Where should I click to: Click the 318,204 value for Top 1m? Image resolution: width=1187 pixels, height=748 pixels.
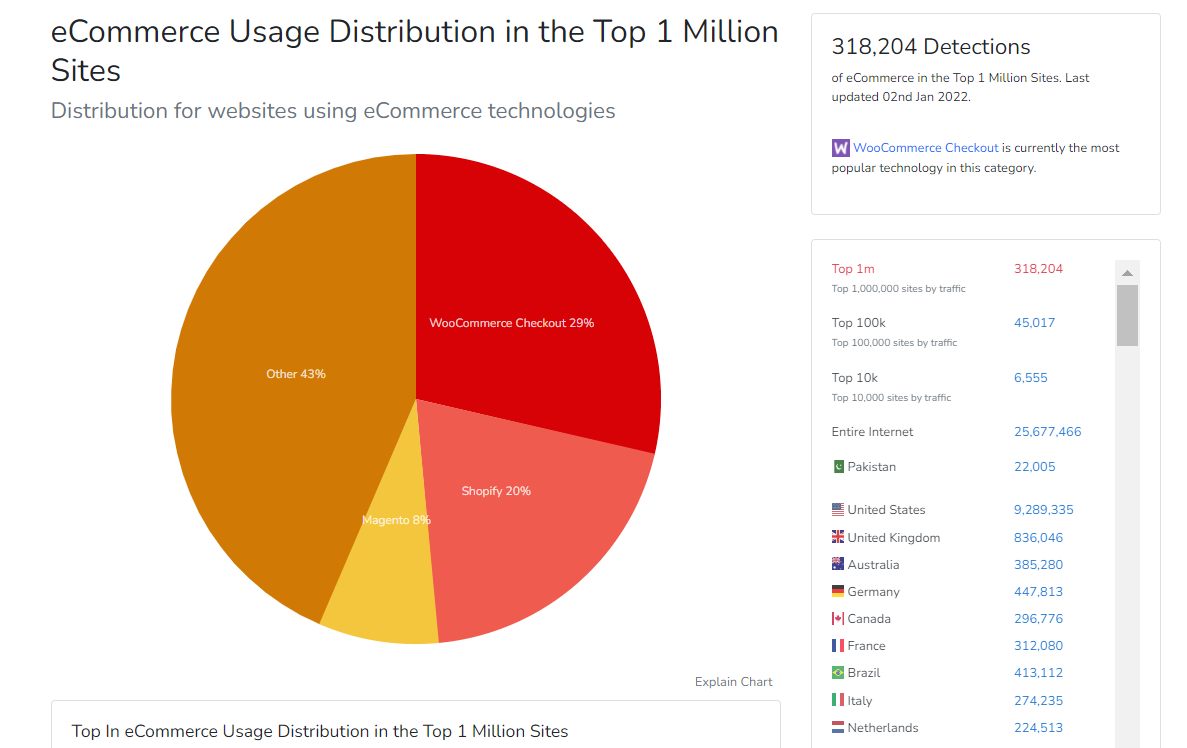[1038, 269]
